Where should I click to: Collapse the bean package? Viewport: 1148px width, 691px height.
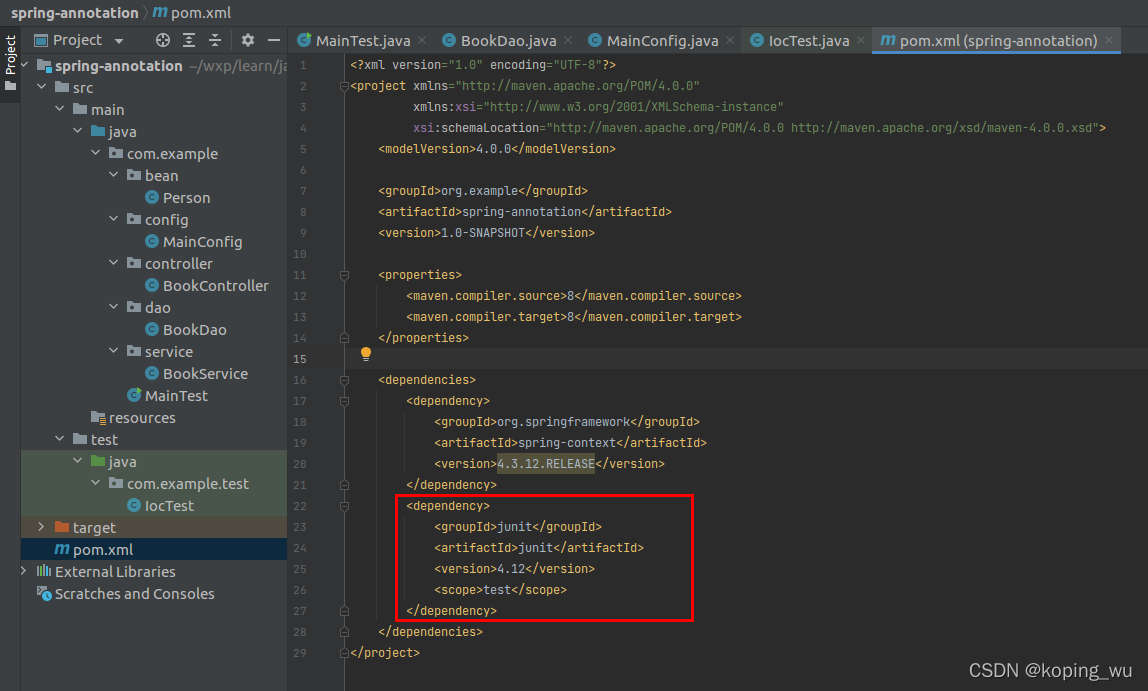[113, 175]
